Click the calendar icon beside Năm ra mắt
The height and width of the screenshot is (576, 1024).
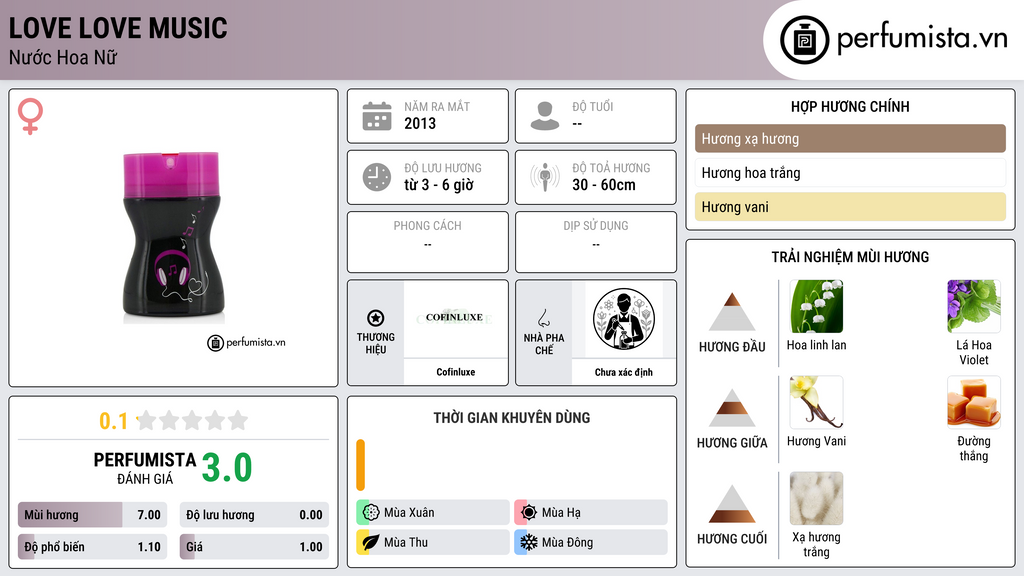coord(377,116)
